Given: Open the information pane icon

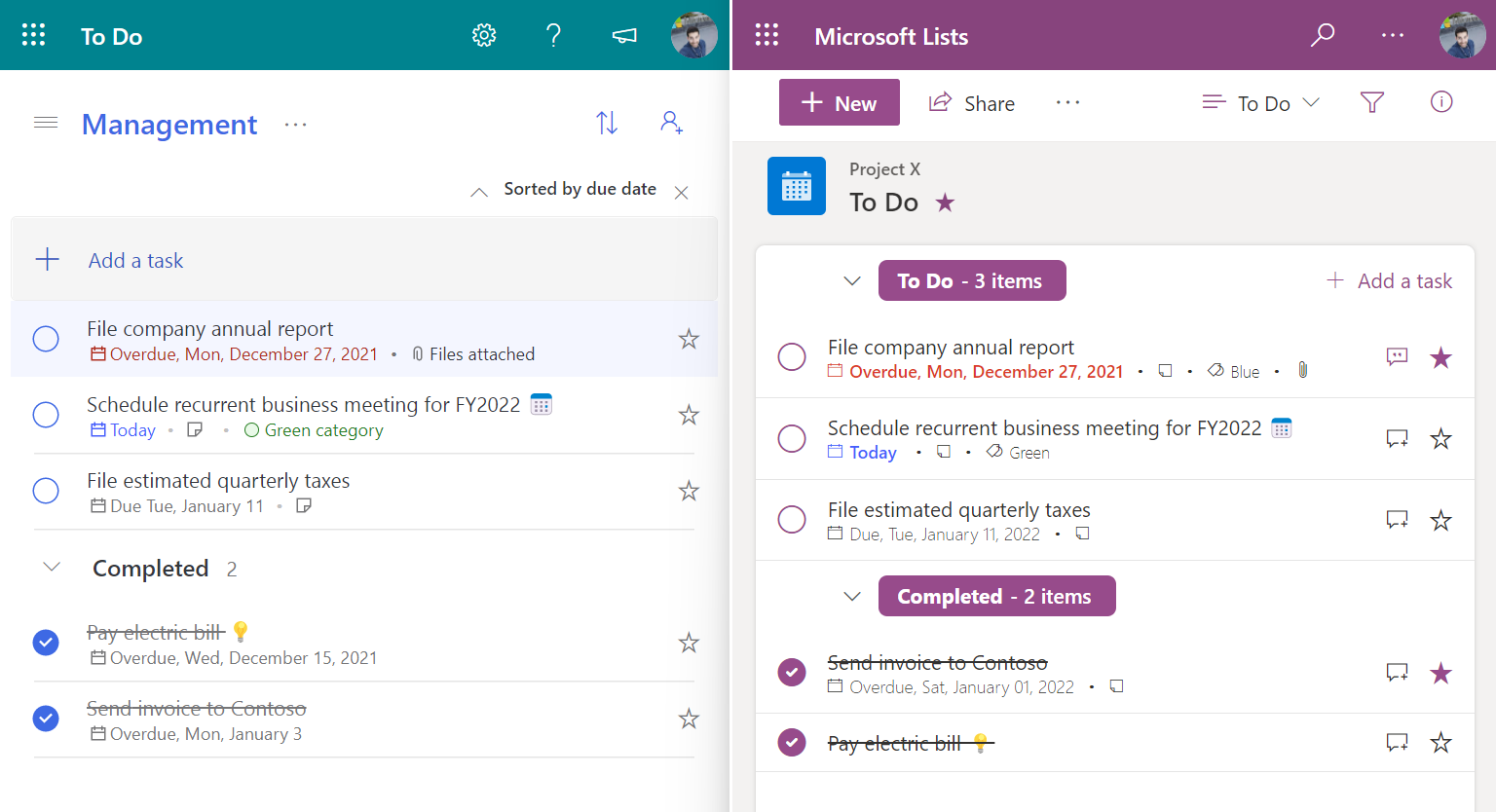Looking at the screenshot, I should pos(1441,102).
